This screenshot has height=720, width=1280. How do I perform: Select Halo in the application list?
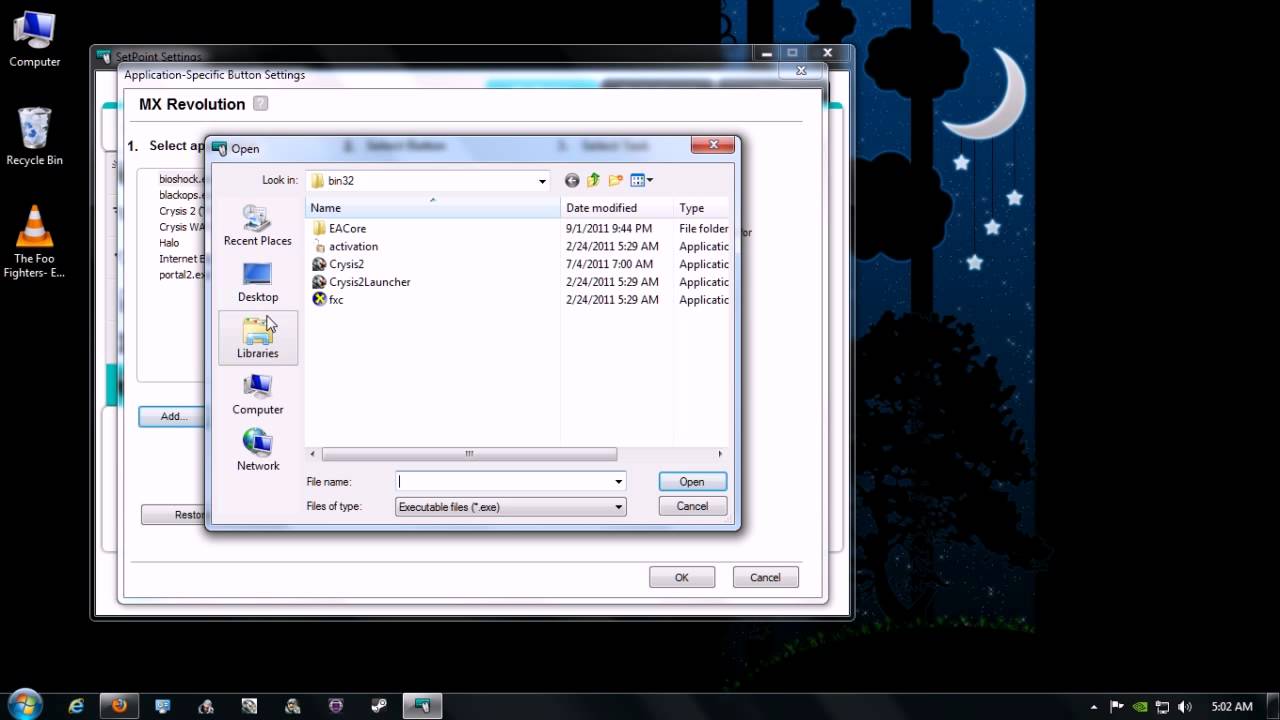pos(169,243)
